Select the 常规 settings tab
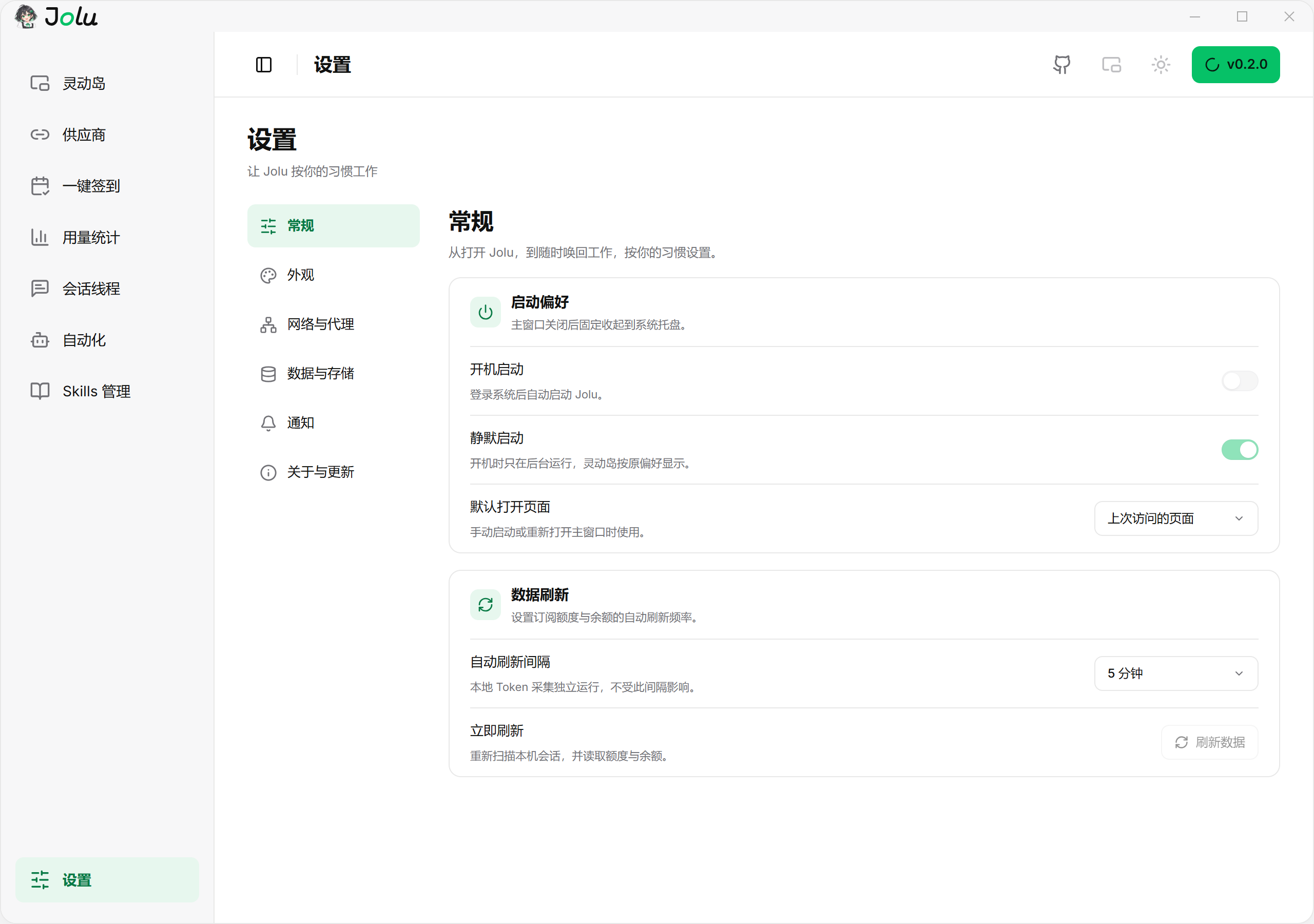 click(x=333, y=225)
